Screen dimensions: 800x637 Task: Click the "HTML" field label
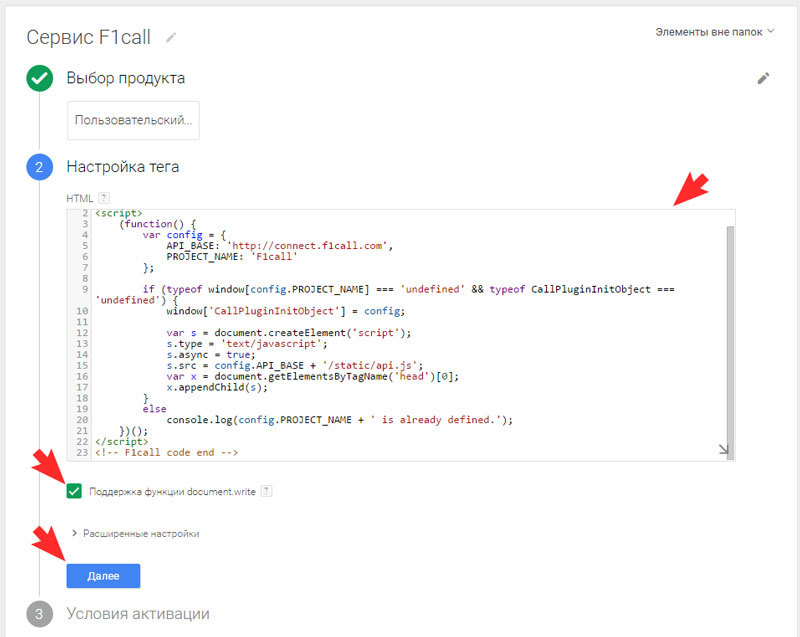80,198
